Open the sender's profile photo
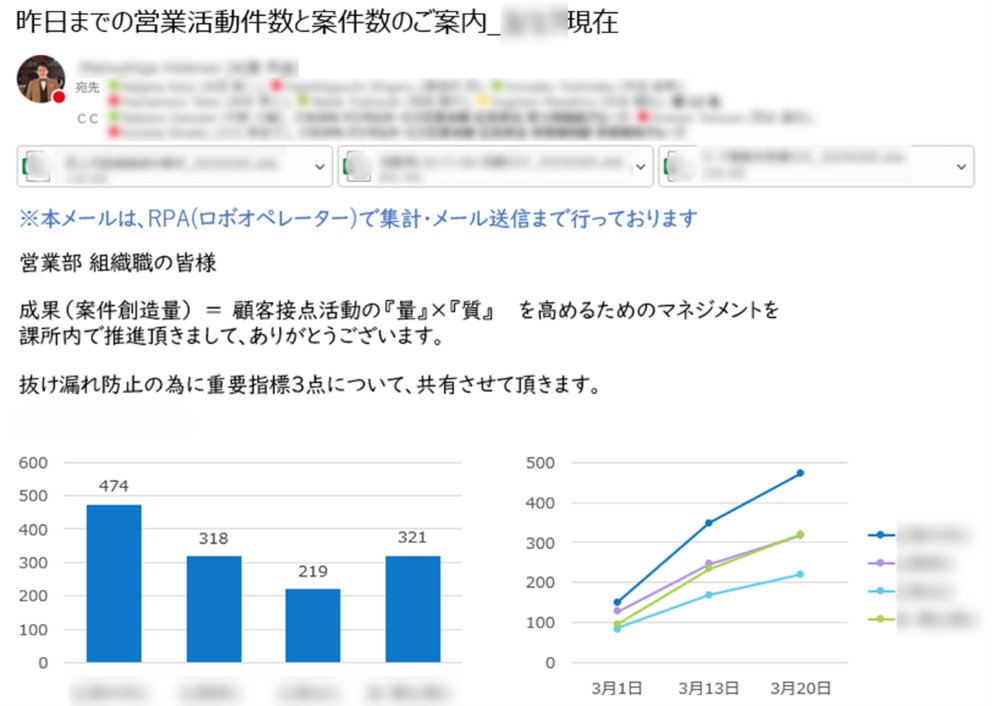Screen dimensions: 992x706 [40, 78]
